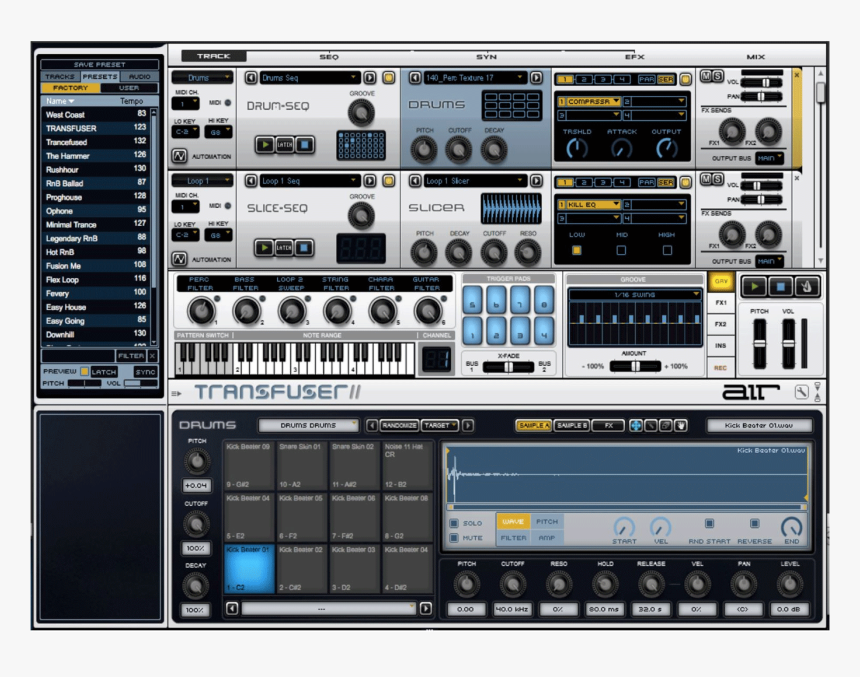Screen dimensions: 860x677
Task: Mute the Loop 1 track with M button
Action: pyautogui.click(x=706, y=179)
